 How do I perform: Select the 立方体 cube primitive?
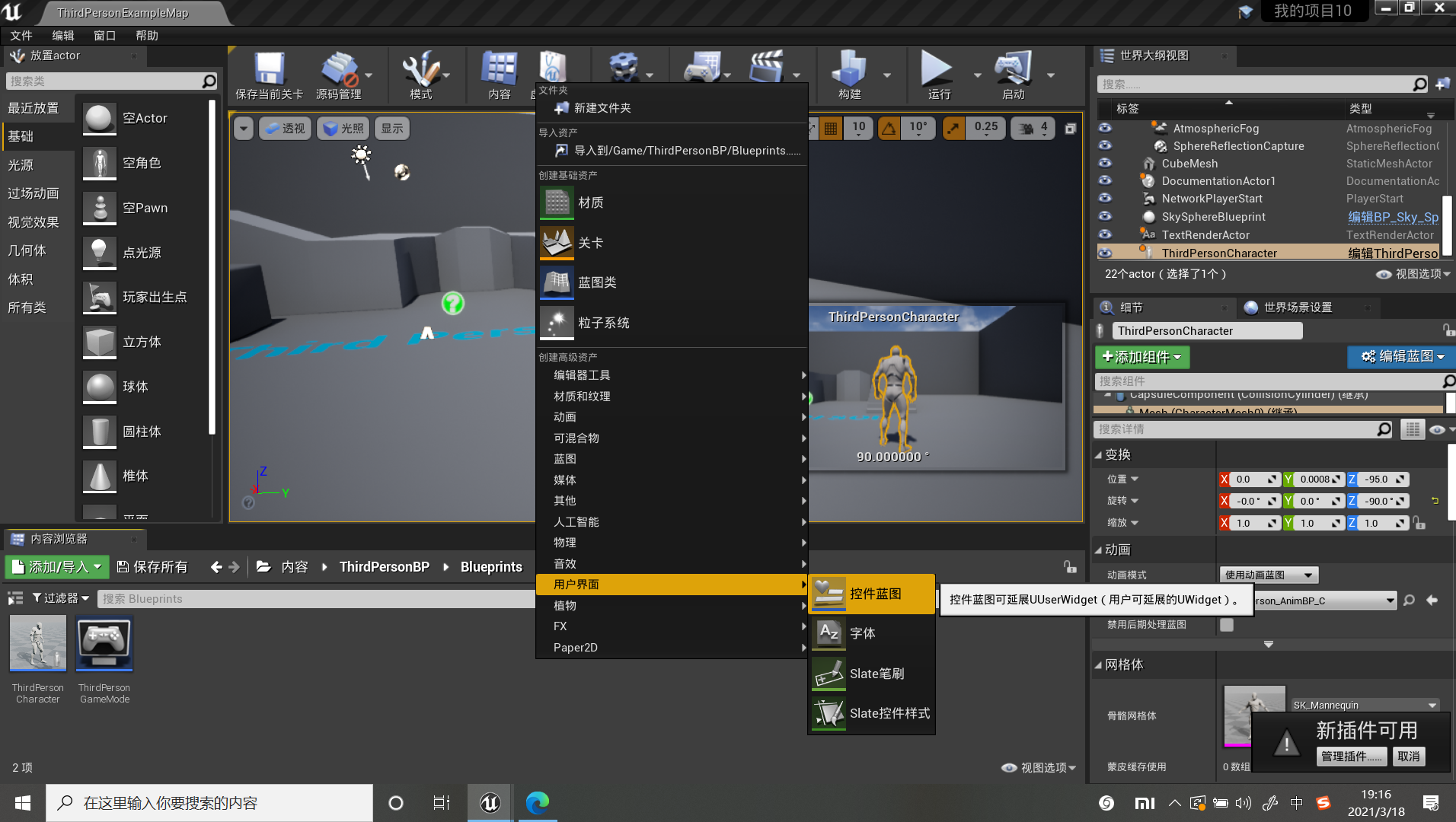143,342
